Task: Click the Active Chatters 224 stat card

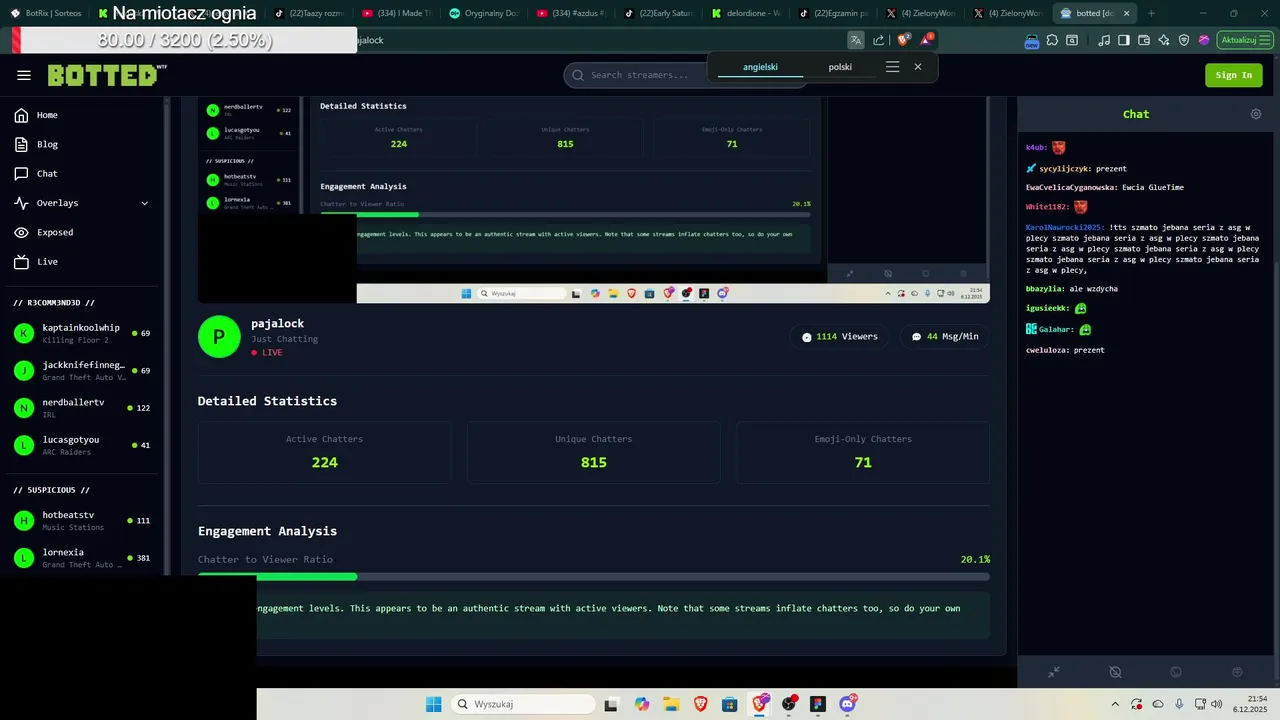Action: (324, 452)
